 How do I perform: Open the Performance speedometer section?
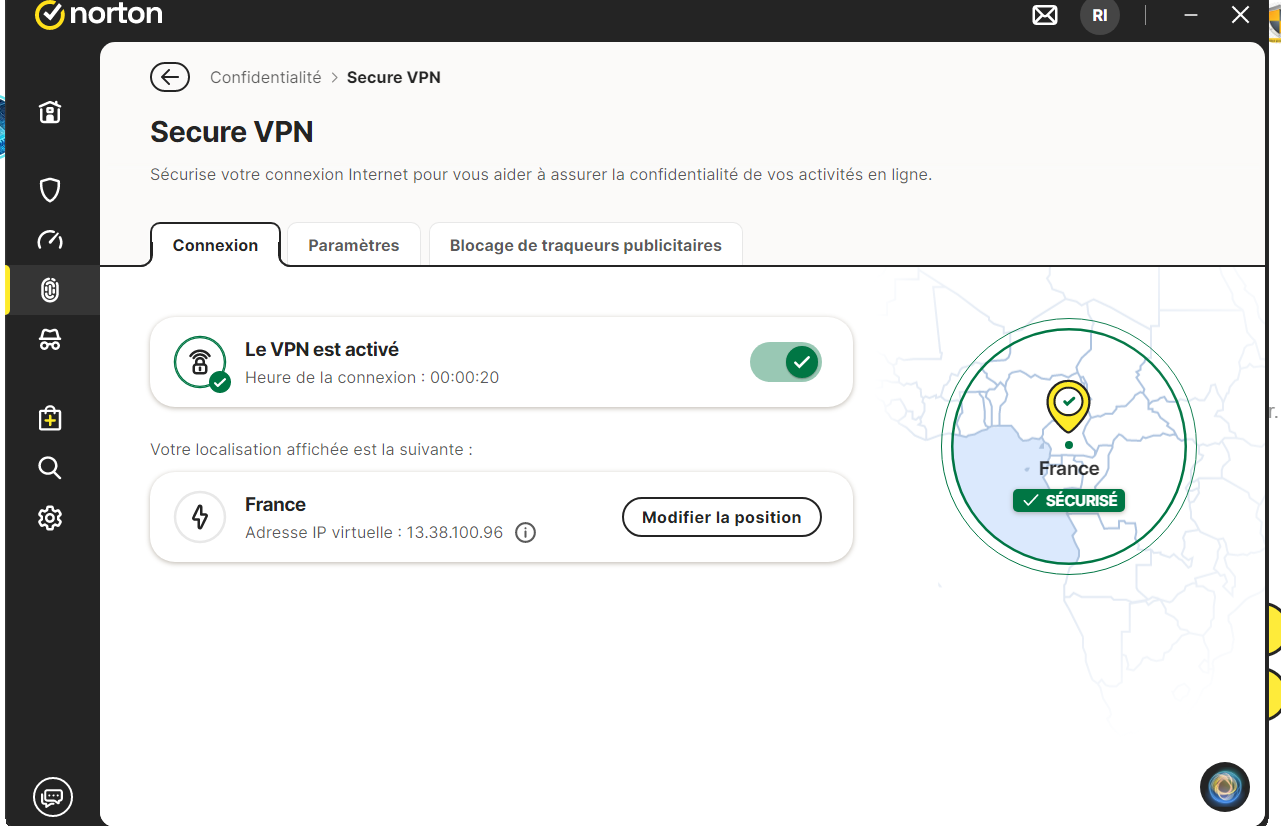pyautogui.click(x=50, y=240)
